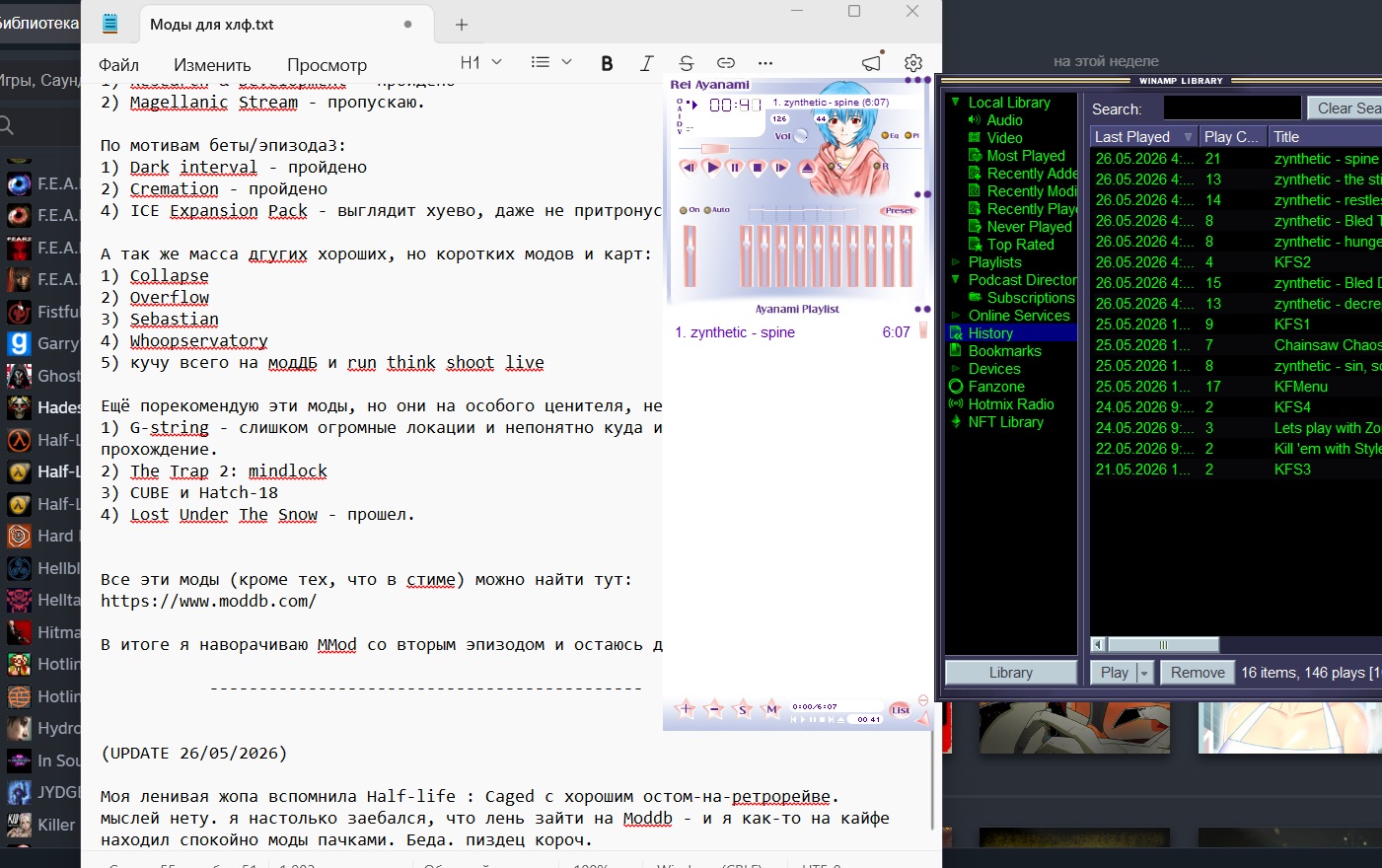Click the Winamp eject/open file button

(807, 168)
